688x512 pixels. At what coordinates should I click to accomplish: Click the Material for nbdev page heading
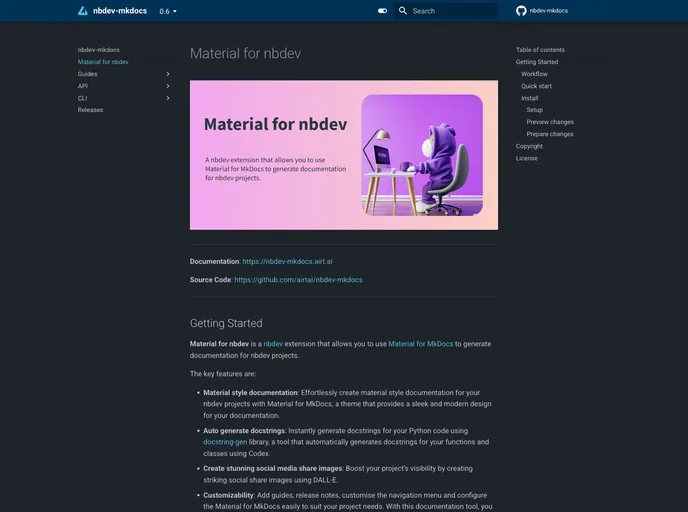245,54
